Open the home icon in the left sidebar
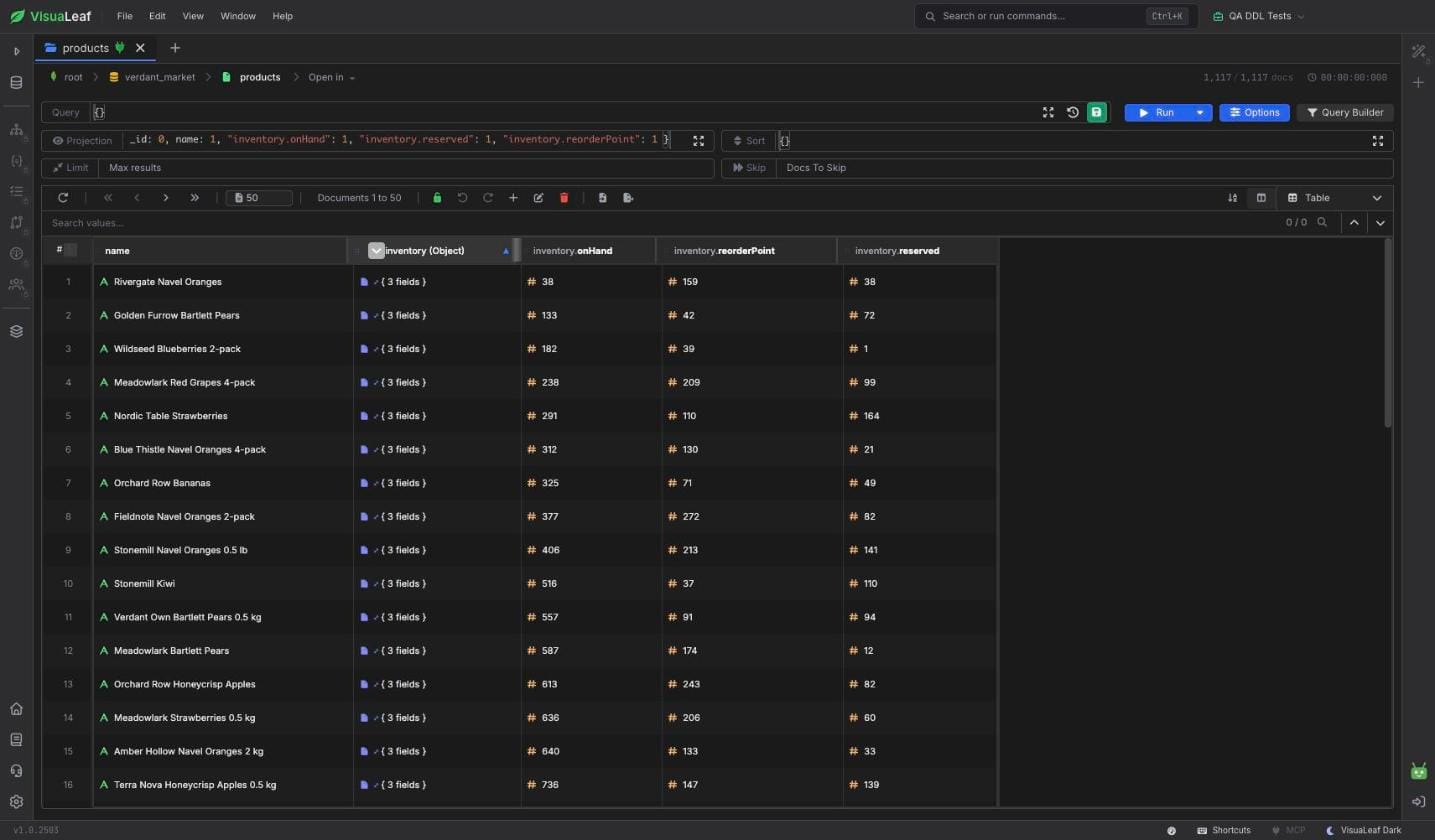The width and height of the screenshot is (1435, 840). 16,709
